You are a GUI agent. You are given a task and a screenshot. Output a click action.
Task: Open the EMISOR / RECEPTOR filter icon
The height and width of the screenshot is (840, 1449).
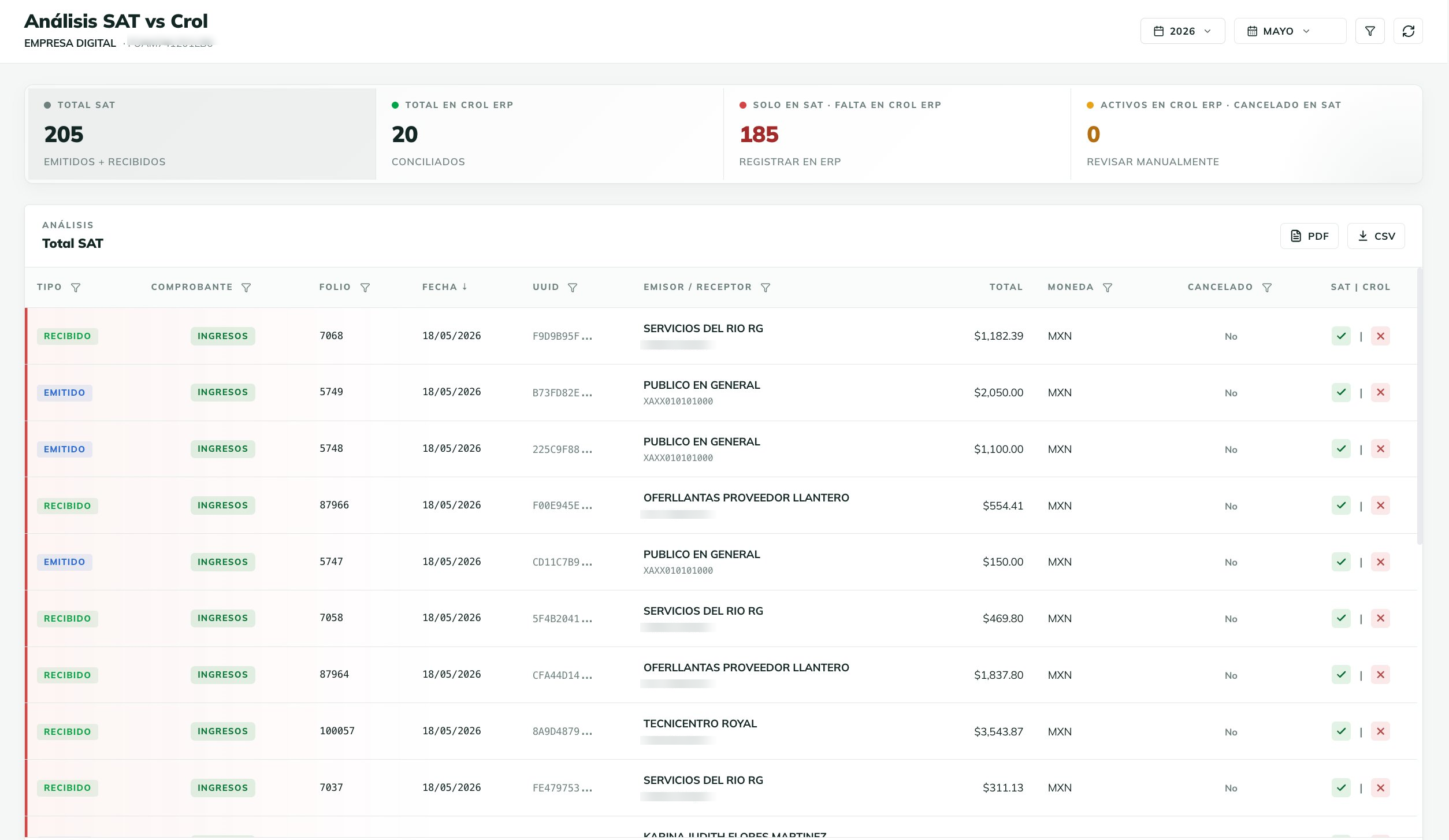coord(766,288)
